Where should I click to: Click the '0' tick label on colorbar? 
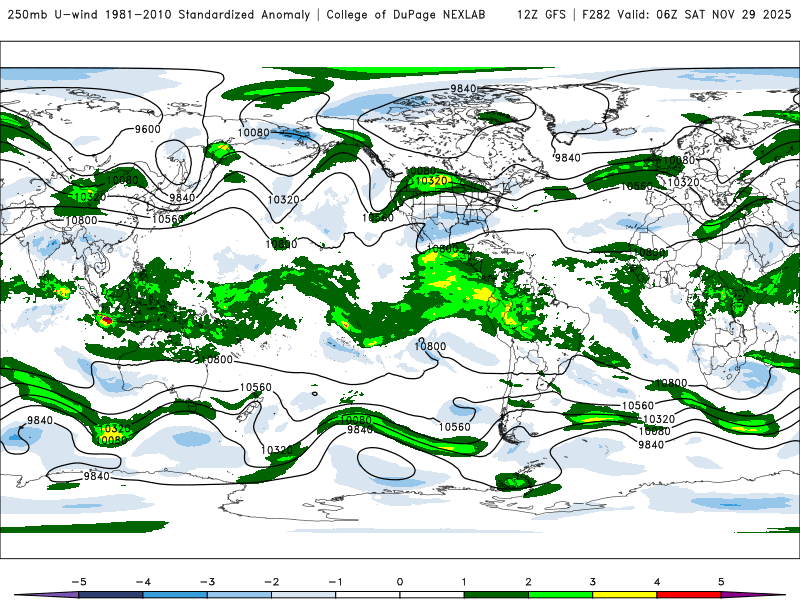[399, 582]
